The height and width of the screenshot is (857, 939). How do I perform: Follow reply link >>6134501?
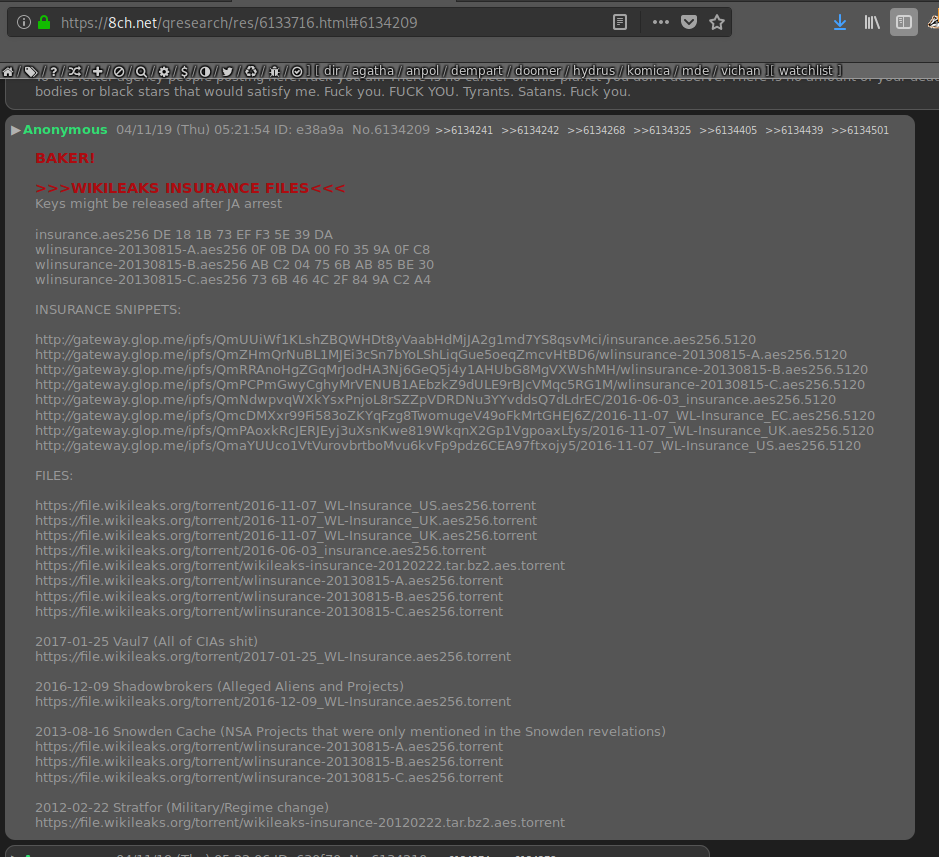860,131
